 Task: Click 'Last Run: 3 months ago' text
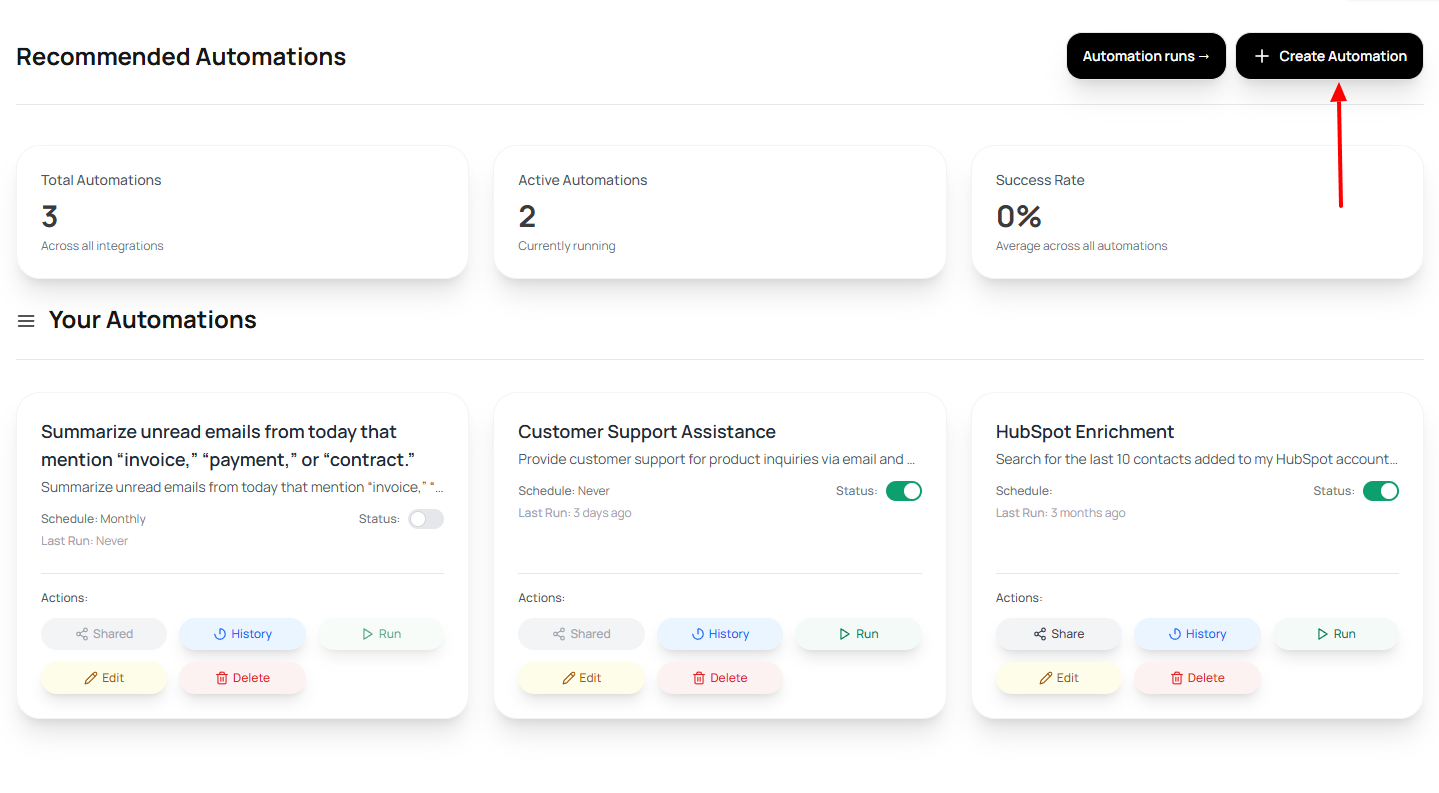pos(1061,513)
